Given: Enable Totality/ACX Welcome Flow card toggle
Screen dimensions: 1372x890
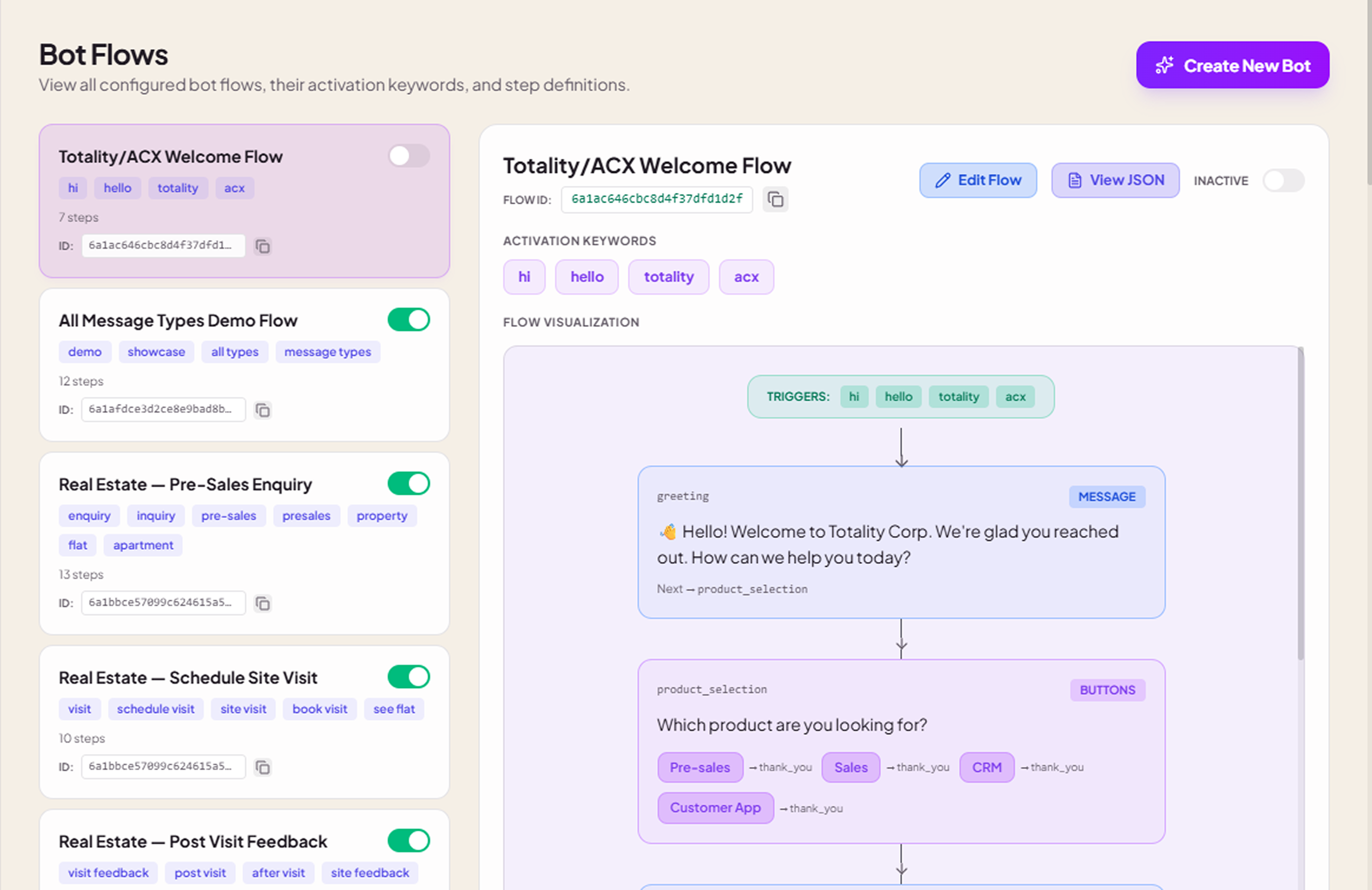Looking at the screenshot, I should (x=409, y=156).
